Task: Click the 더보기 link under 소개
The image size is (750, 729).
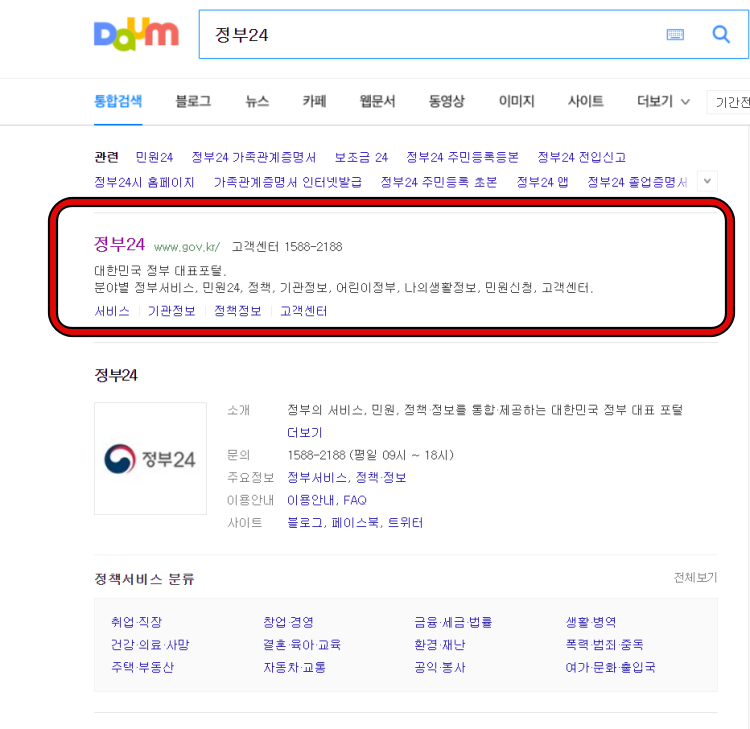Action: (304, 432)
